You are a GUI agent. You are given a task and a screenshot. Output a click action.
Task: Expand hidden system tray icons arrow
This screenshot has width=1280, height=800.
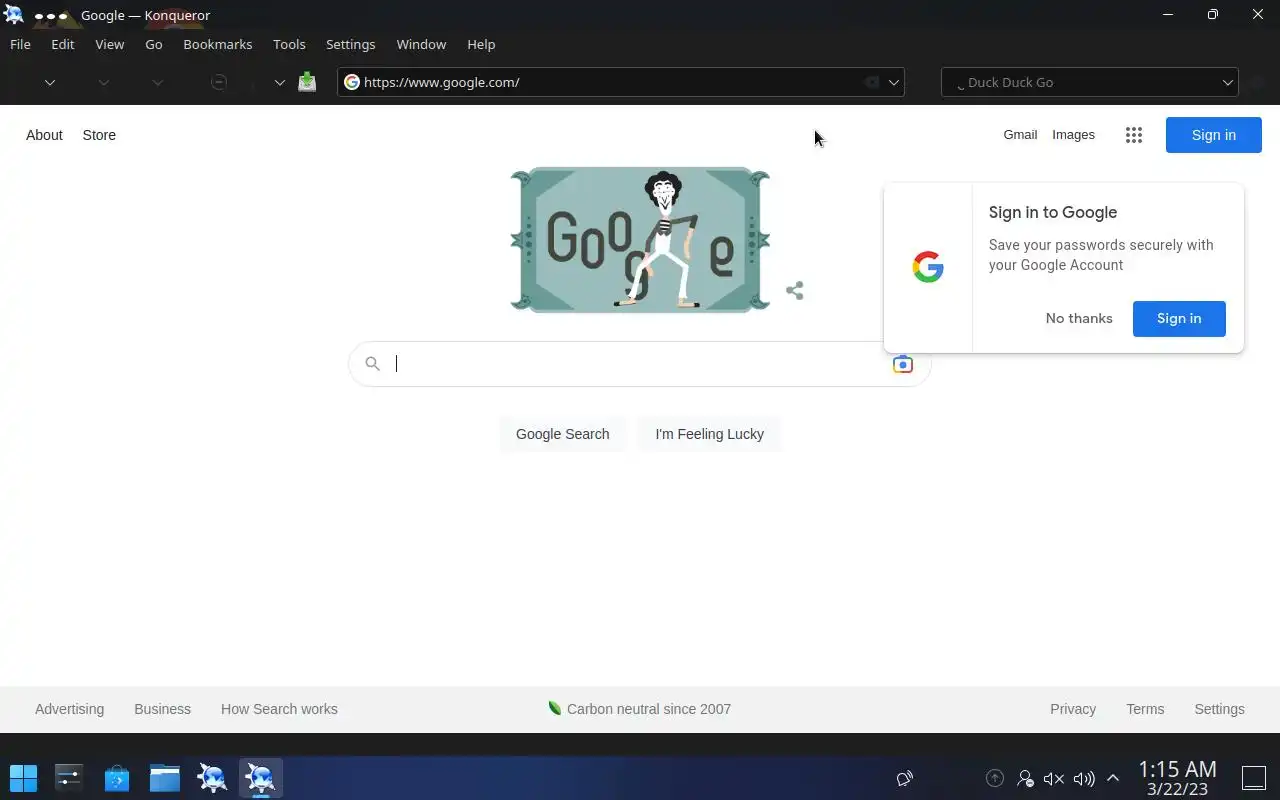(1113, 778)
